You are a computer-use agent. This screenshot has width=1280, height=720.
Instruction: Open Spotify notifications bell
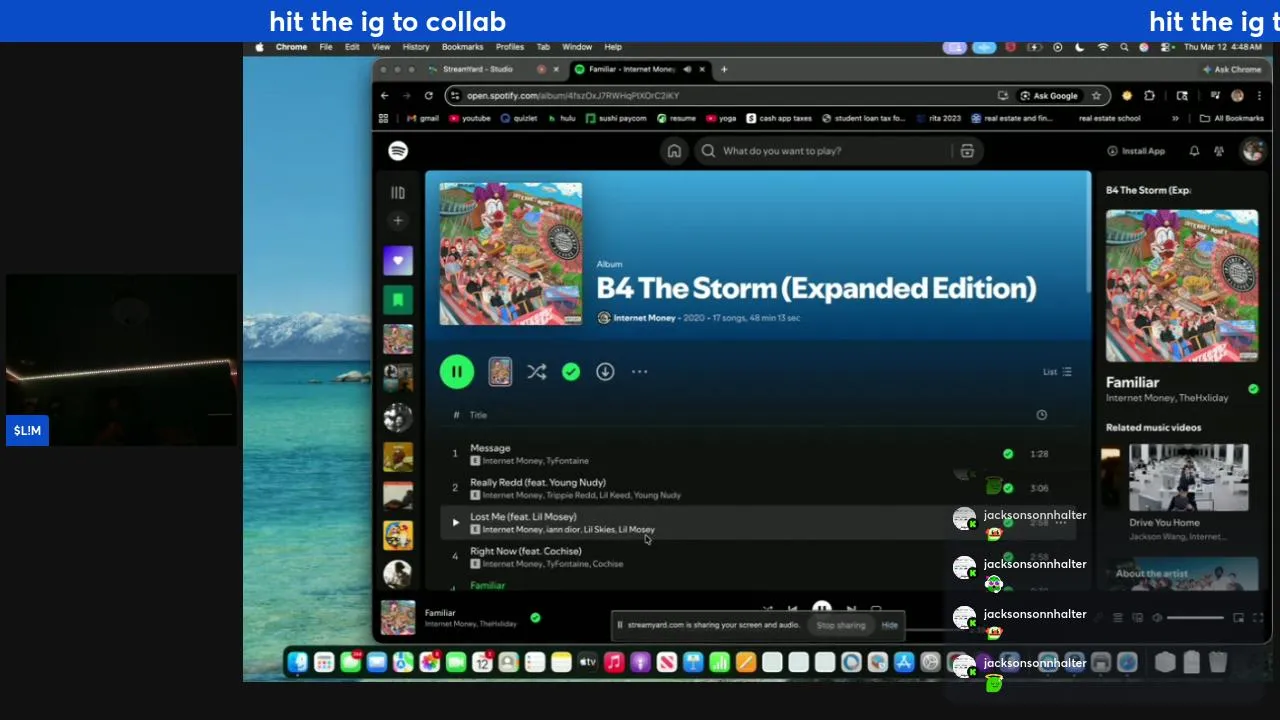[1194, 151]
